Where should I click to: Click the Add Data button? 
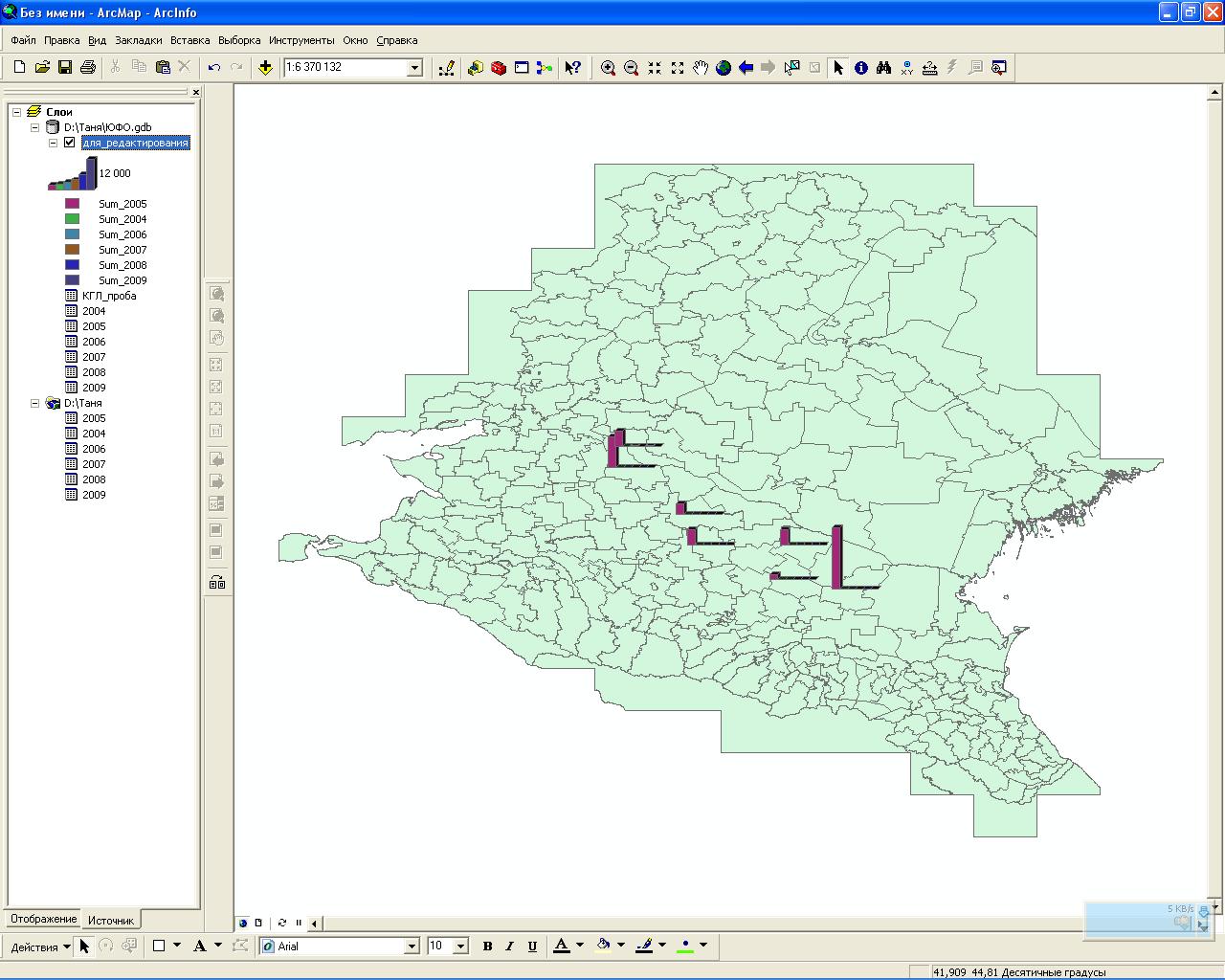click(x=265, y=67)
